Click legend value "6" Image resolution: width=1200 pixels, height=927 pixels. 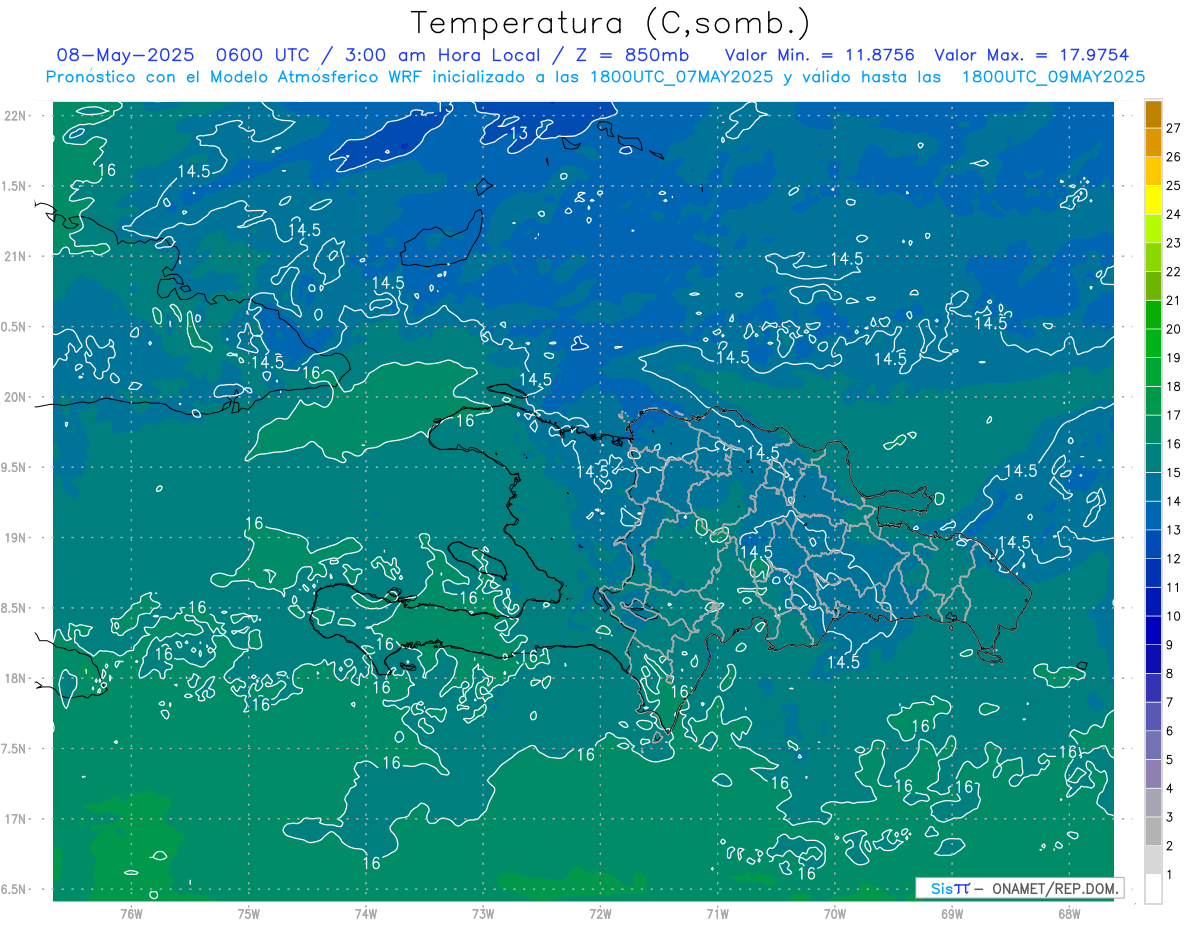pos(1170,731)
